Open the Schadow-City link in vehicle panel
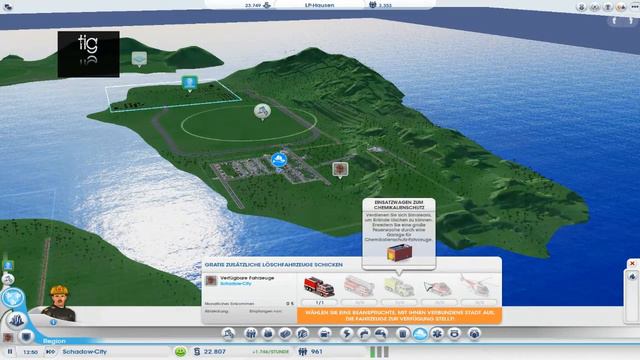Viewport: 640px width, 360px height. pos(236,283)
